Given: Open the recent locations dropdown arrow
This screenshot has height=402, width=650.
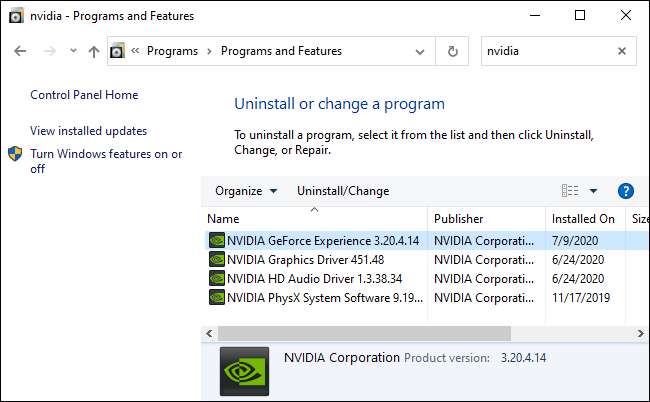Looking at the screenshot, I should click(73, 51).
